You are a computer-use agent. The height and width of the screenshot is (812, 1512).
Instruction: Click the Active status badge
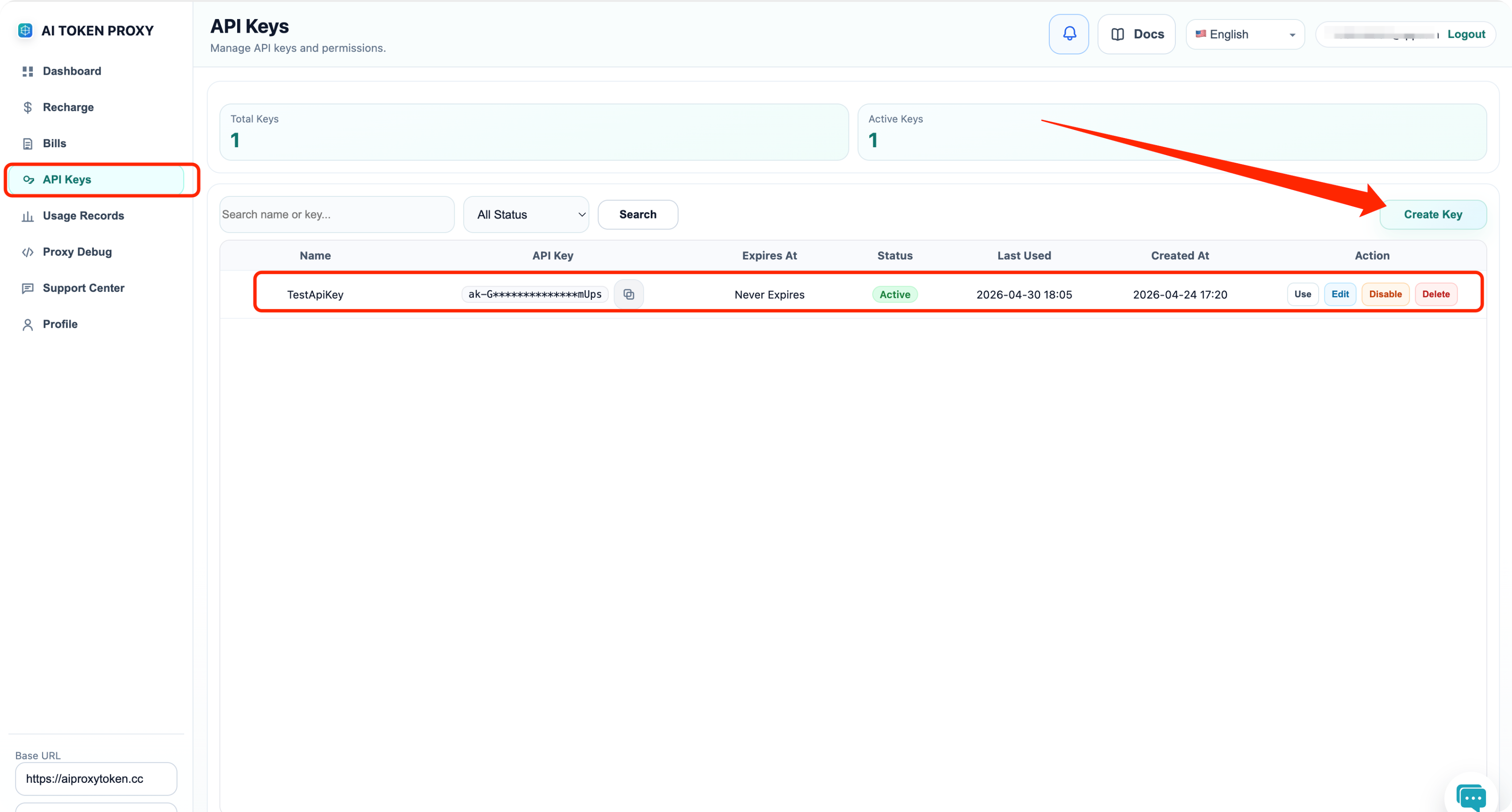[x=894, y=295]
